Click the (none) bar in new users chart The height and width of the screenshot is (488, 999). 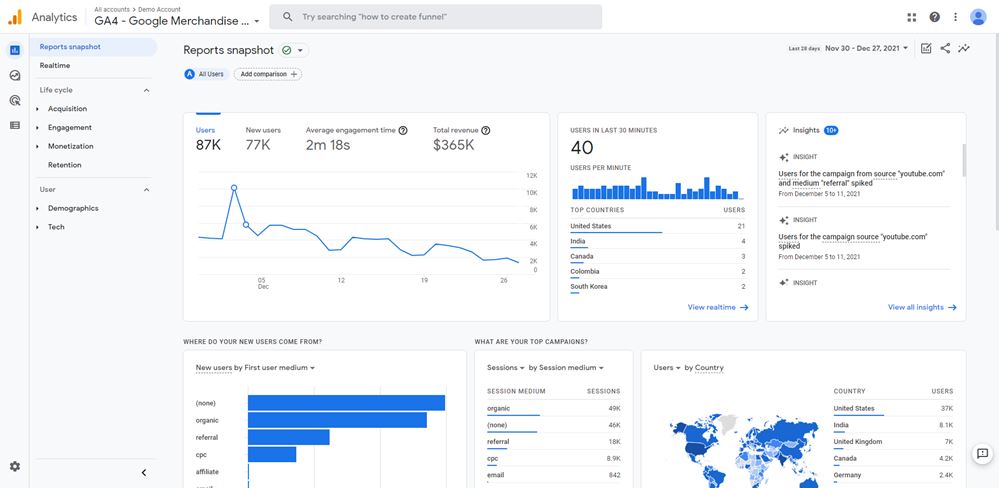(346, 403)
